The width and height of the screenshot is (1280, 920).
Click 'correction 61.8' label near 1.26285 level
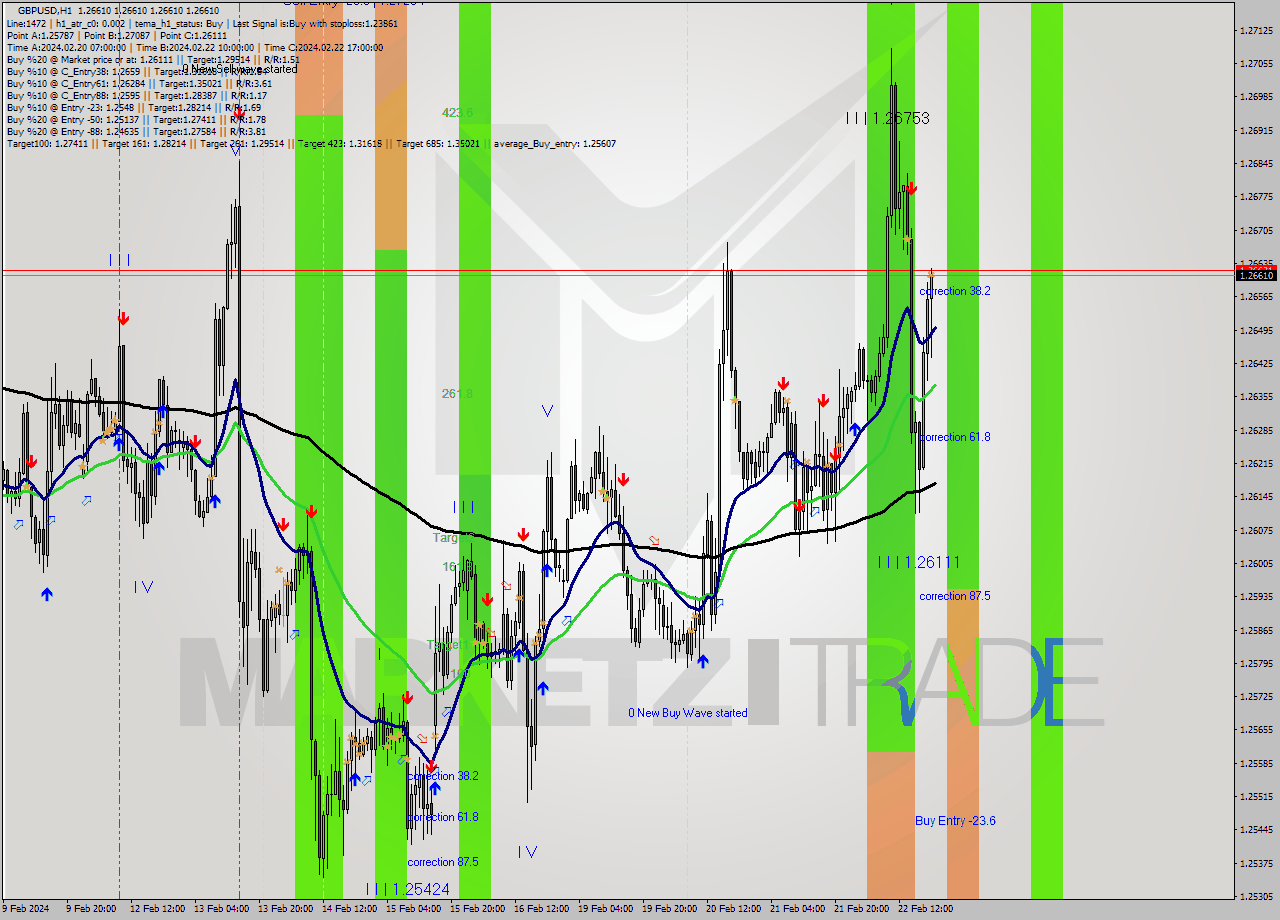click(955, 437)
